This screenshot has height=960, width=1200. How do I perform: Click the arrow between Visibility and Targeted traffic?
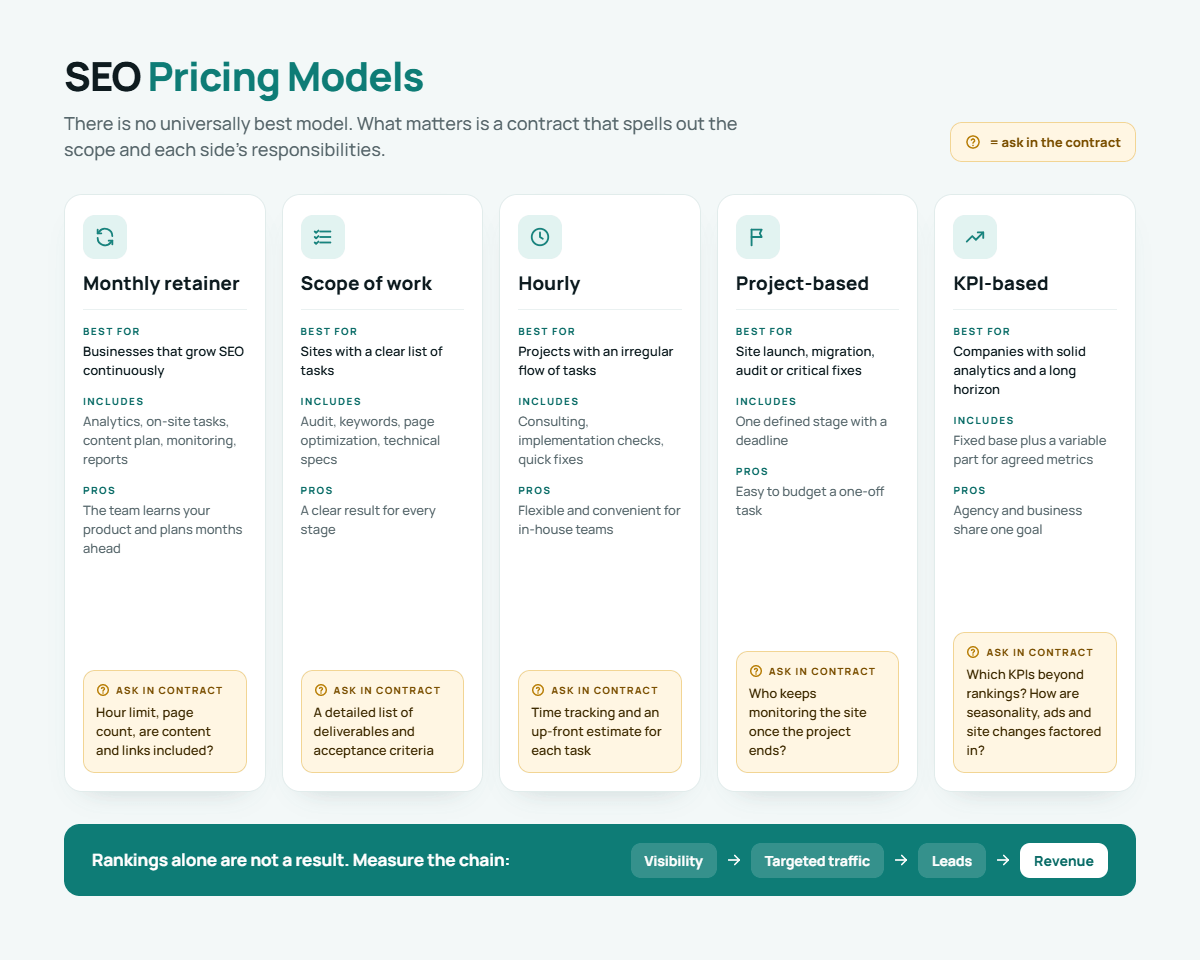tap(734, 860)
